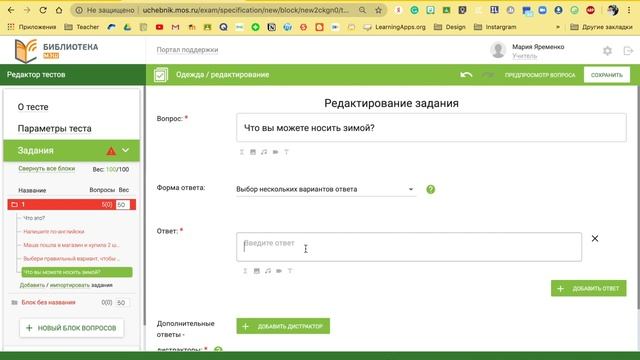The width and height of the screenshot is (640, 360).
Task: Click Сохранить button
Action: pos(607,75)
